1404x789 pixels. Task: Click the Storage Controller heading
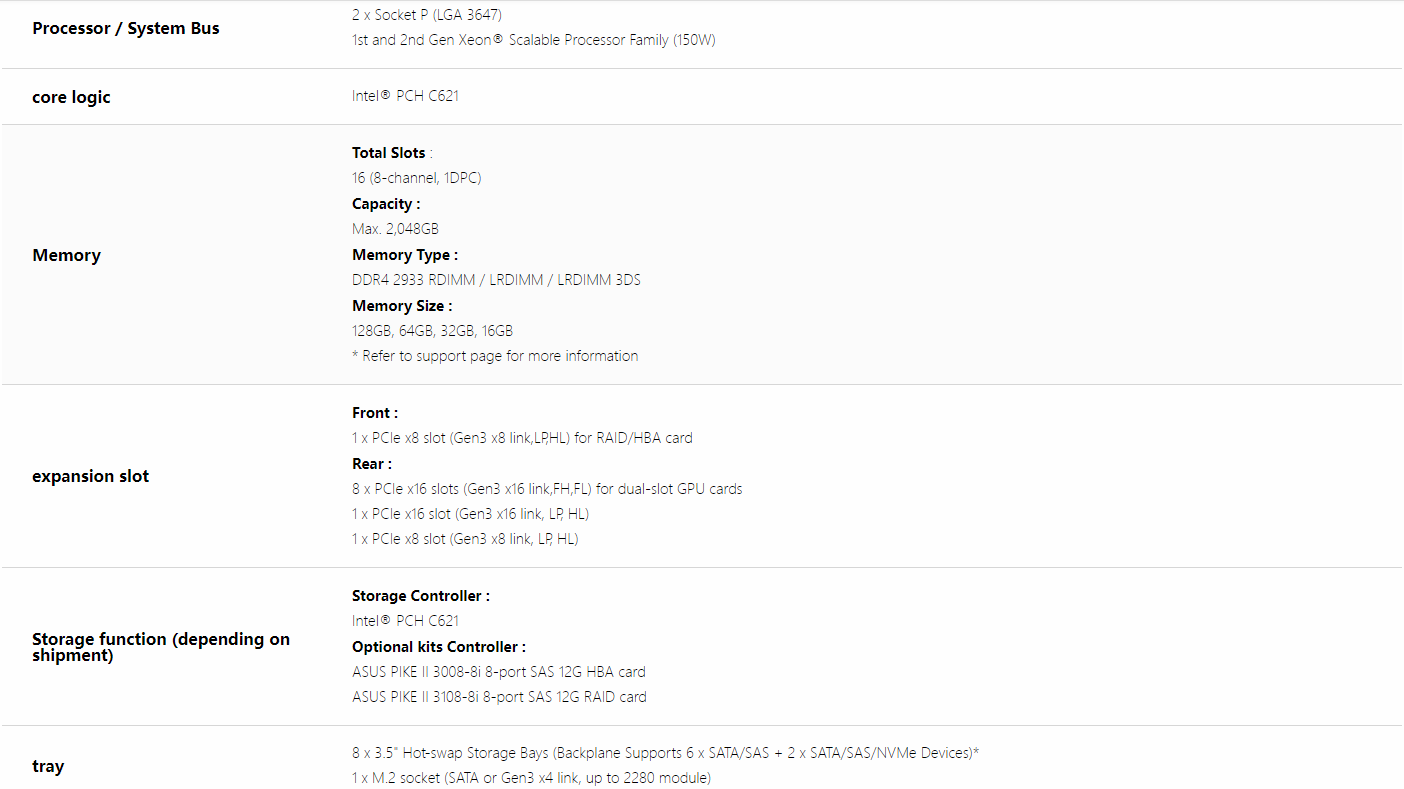(420, 596)
